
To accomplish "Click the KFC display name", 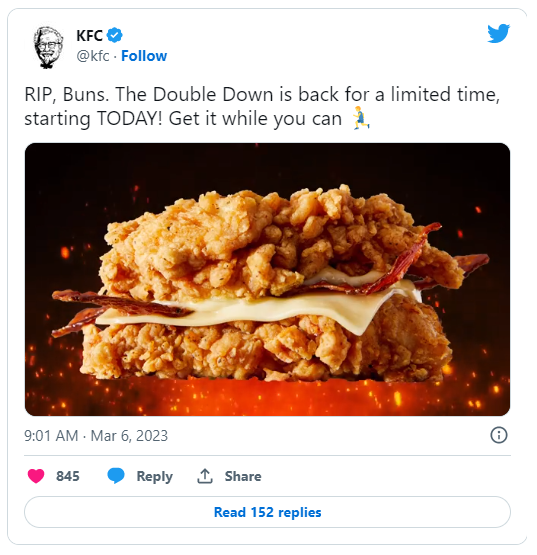I will click(x=89, y=35).
